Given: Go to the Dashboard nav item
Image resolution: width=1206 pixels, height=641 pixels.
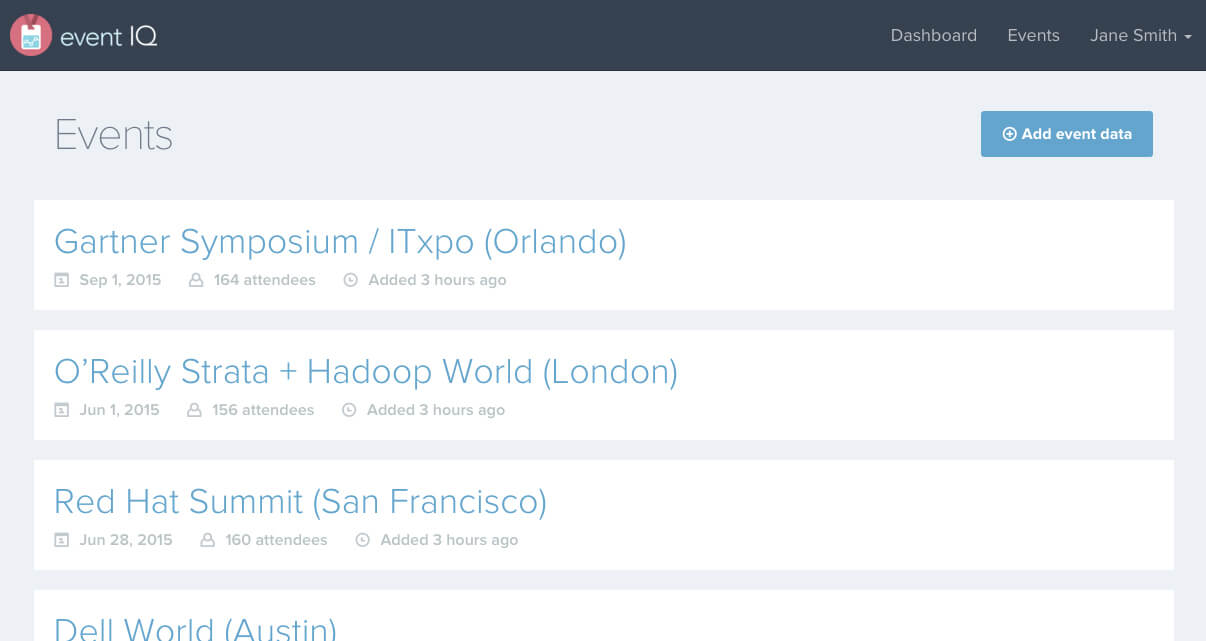Looking at the screenshot, I should (933, 36).
